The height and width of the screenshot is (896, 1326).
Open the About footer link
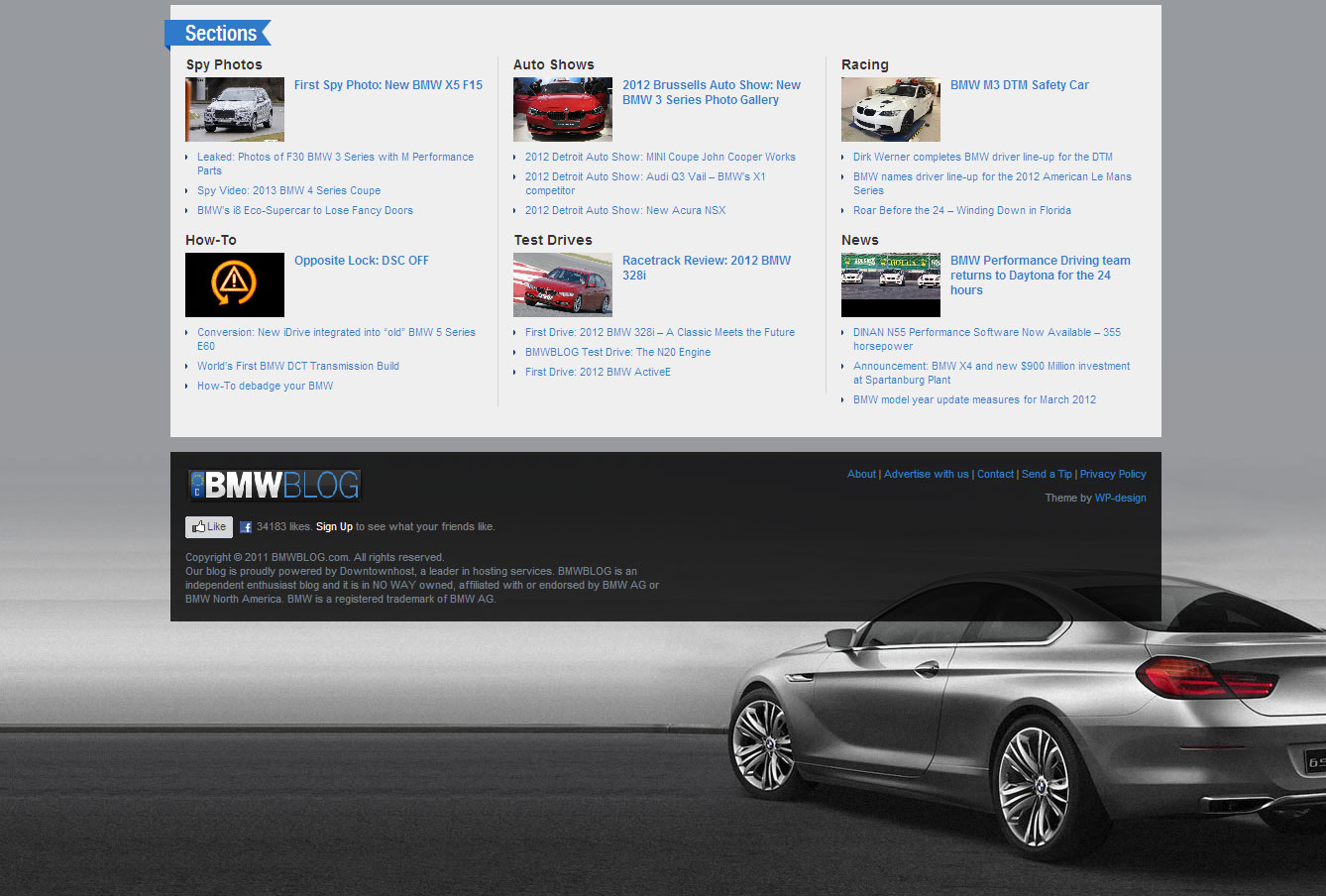(x=861, y=474)
